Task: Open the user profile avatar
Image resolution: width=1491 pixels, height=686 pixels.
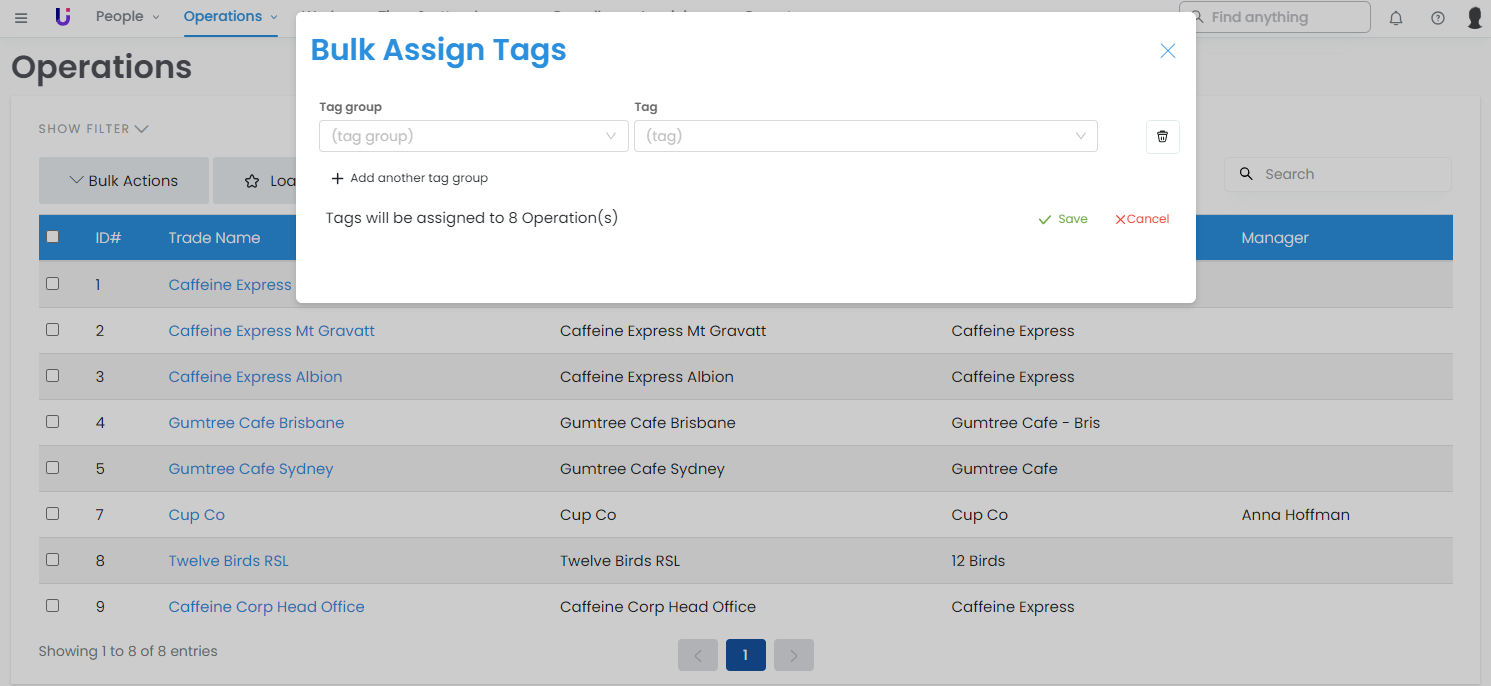Action: 1474,17
